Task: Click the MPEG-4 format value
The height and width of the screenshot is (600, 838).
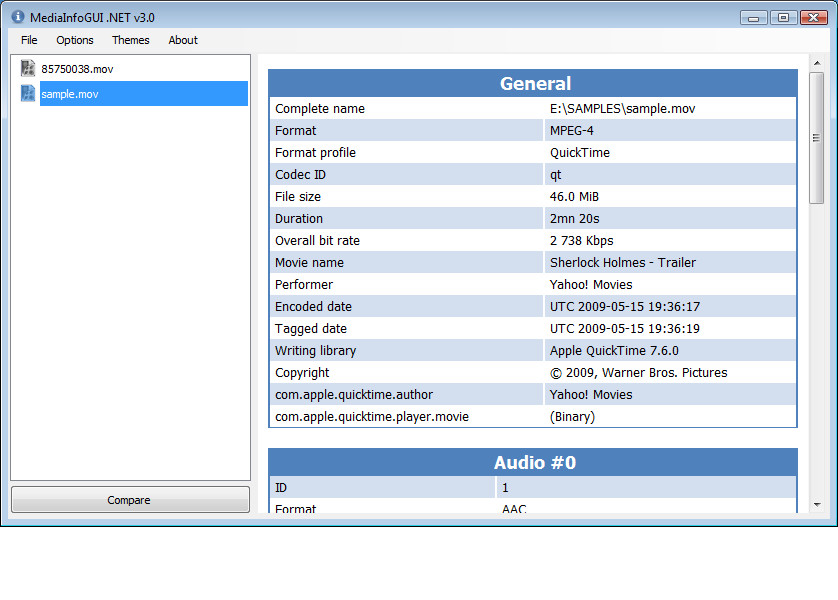Action: [x=571, y=130]
